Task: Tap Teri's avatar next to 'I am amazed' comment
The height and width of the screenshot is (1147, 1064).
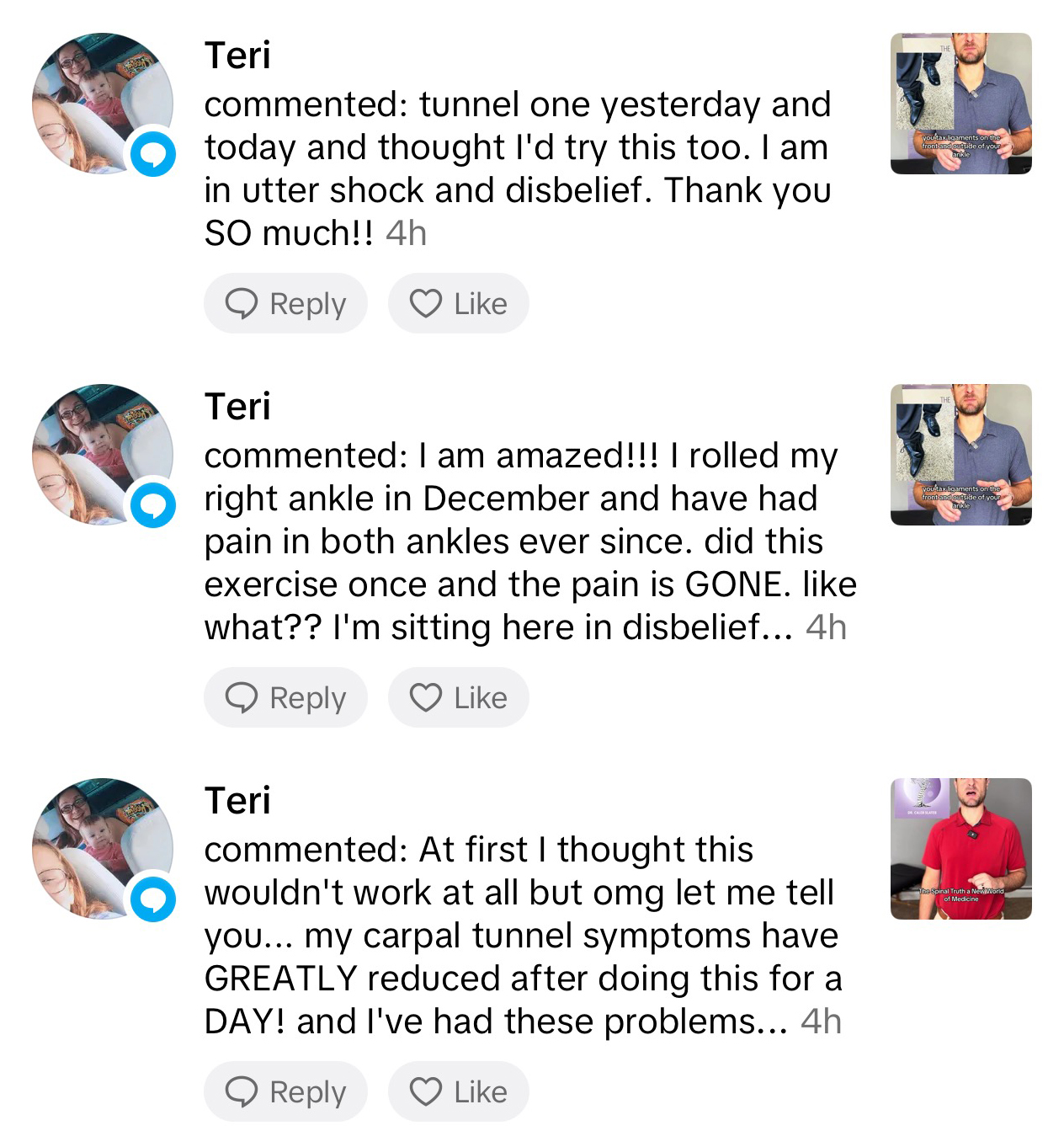Action: 97,453
